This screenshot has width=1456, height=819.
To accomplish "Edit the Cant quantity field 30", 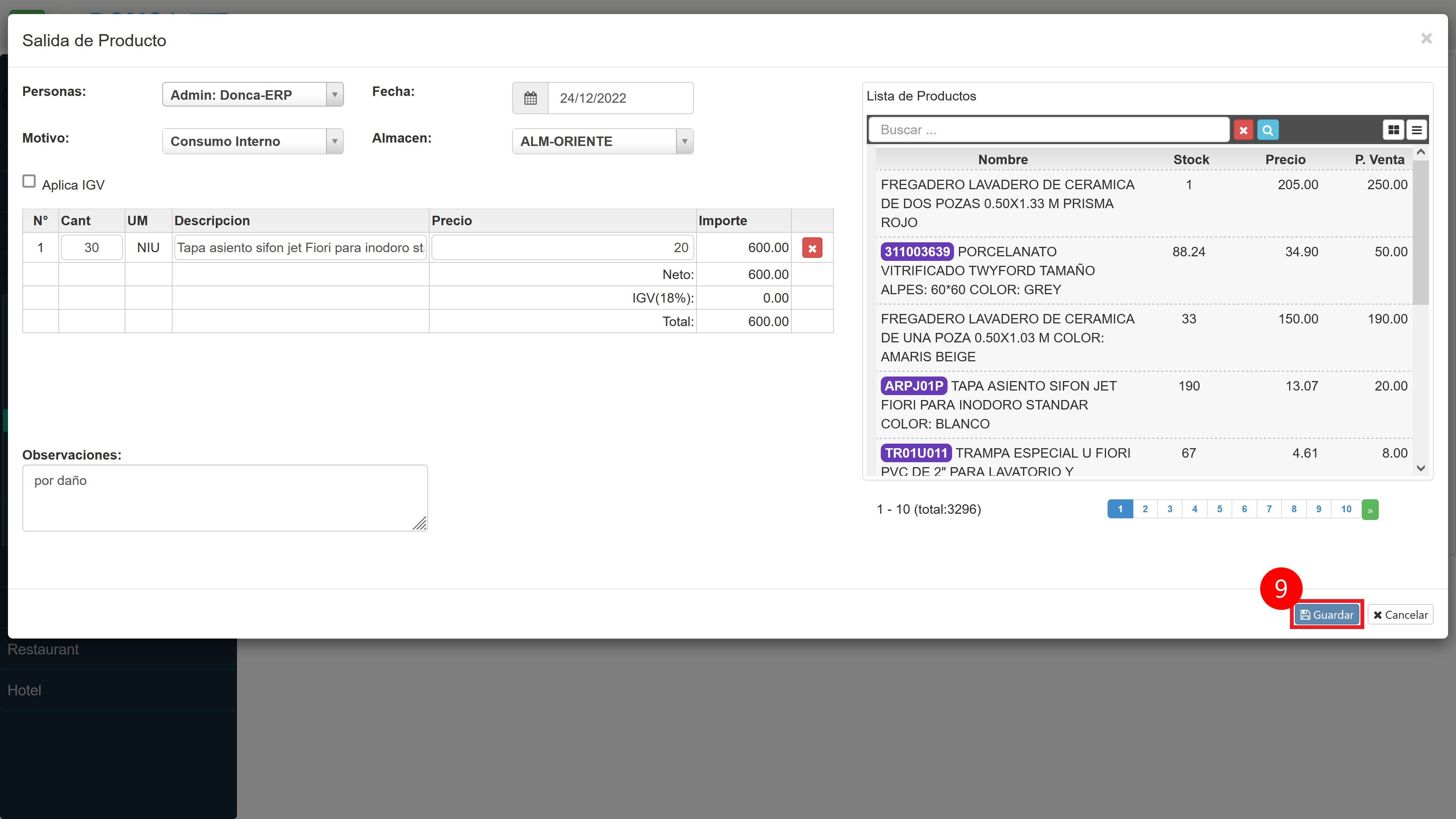I will pos(91,248).
